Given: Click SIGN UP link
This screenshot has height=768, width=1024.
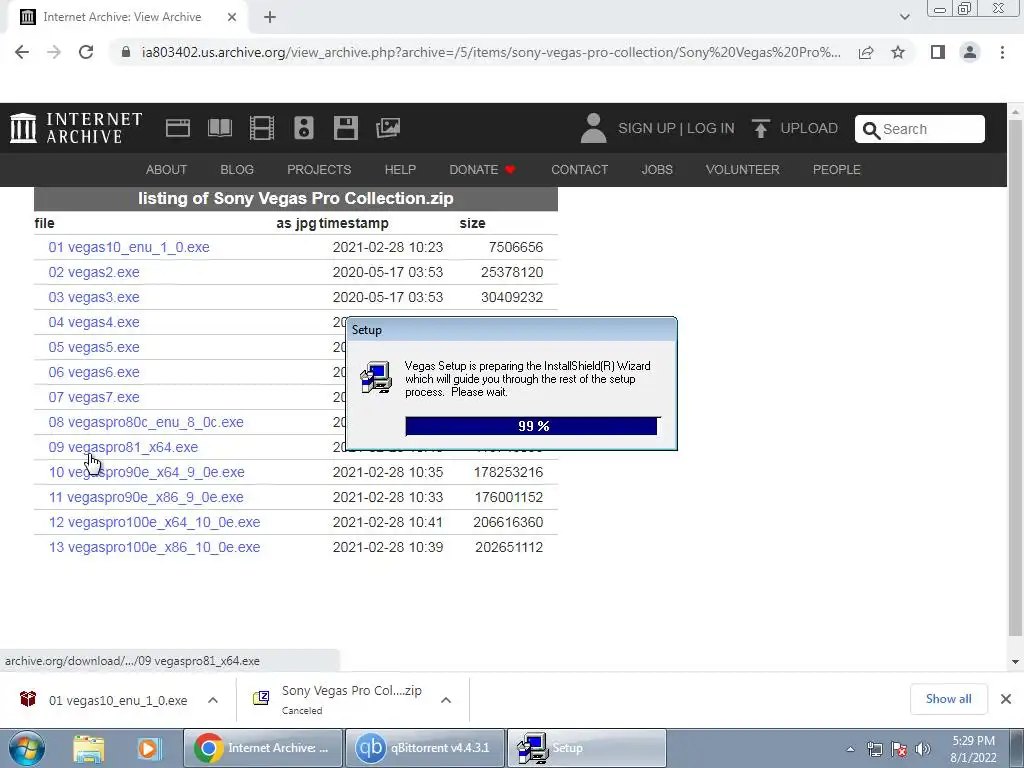Looking at the screenshot, I should pyautogui.click(x=647, y=128).
